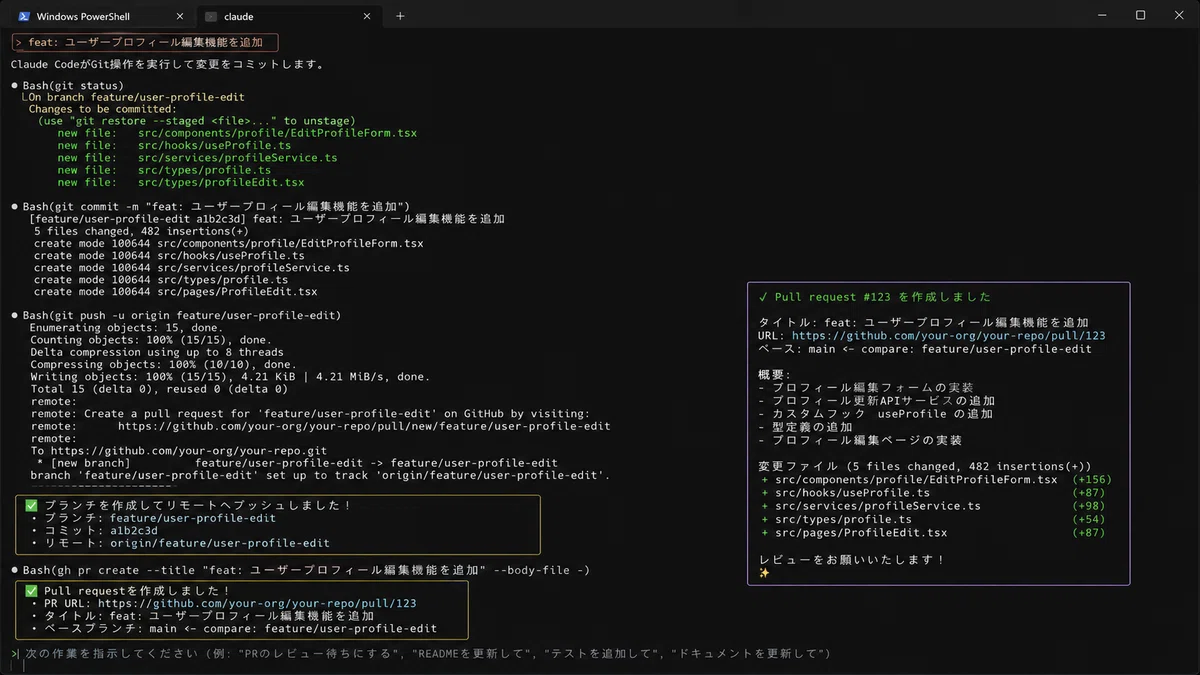Click 'Delta compression using up to 8 threads'
1200x675 pixels.
coord(156,352)
